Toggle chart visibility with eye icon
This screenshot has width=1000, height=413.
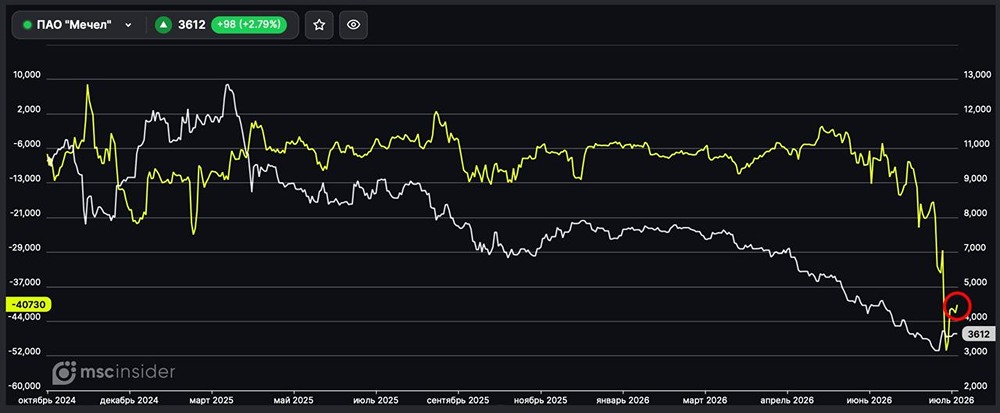point(353,25)
